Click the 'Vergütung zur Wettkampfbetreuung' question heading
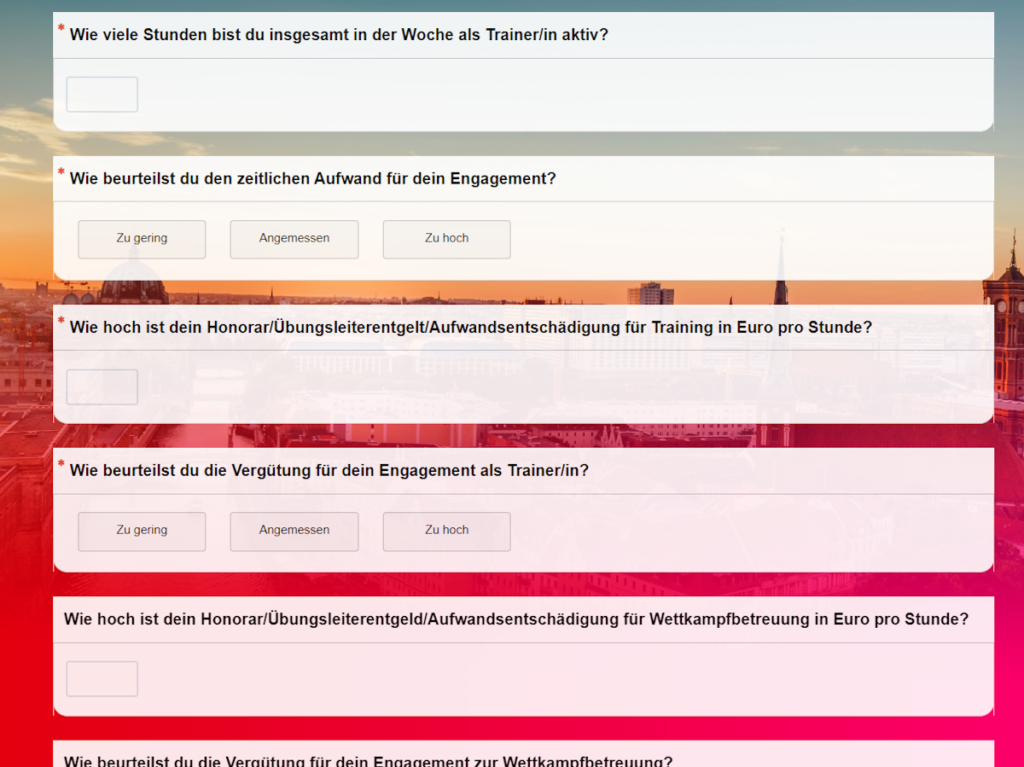Screen dimensions: 1024x767 (x=368, y=761)
